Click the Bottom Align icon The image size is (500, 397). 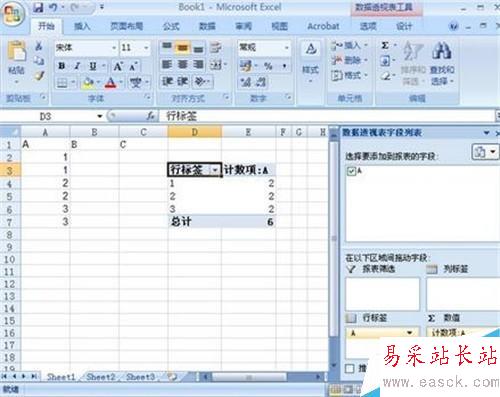pos(198,48)
